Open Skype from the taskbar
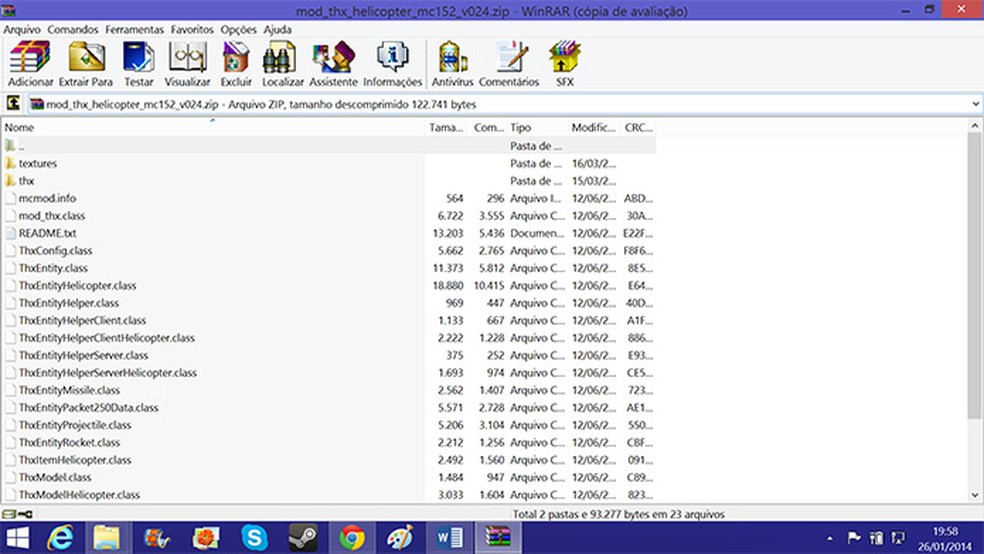Viewport: 984px width, 554px height. pyautogui.click(x=255, y=538)
